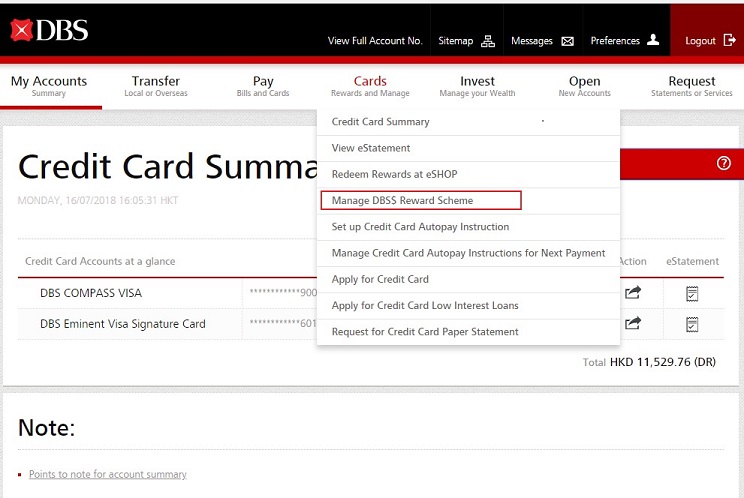This screenshot has width=744, height=498.
Task: Open Points to note for account summary
Action: [107, 474]
